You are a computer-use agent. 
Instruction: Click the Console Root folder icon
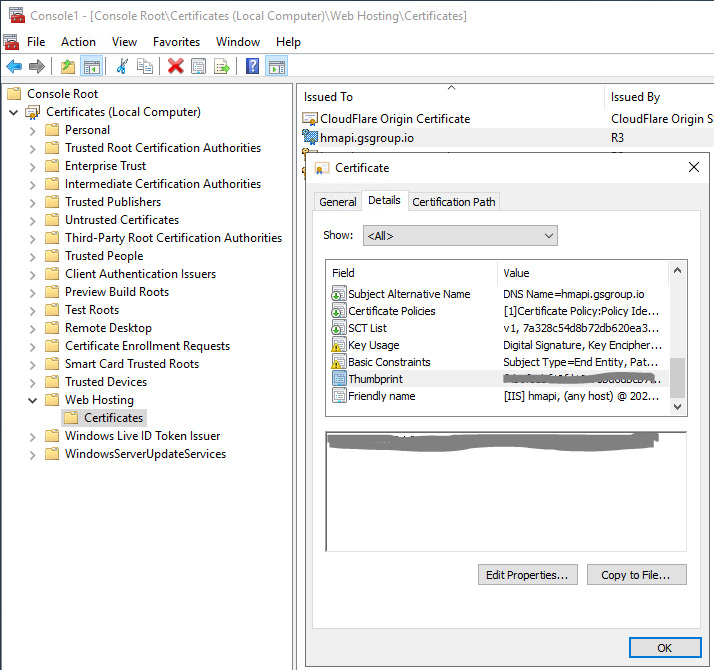point(14,93)
